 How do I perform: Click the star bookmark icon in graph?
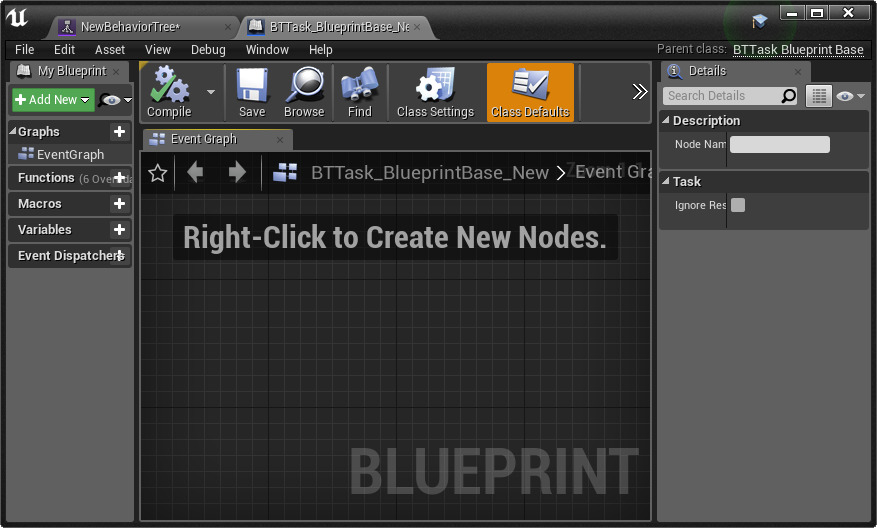[157, 173]
